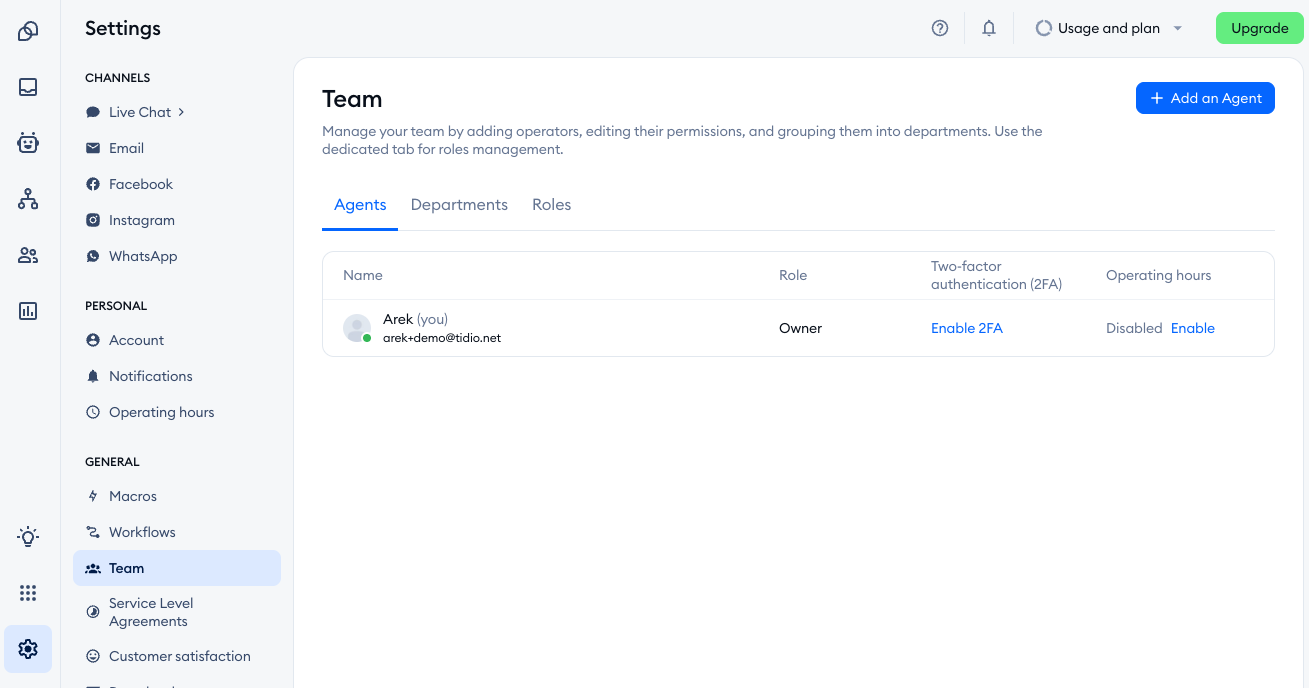Open Macros settings in sidebar
Screen dimensions: 1309x688
(x=133, y=496)
